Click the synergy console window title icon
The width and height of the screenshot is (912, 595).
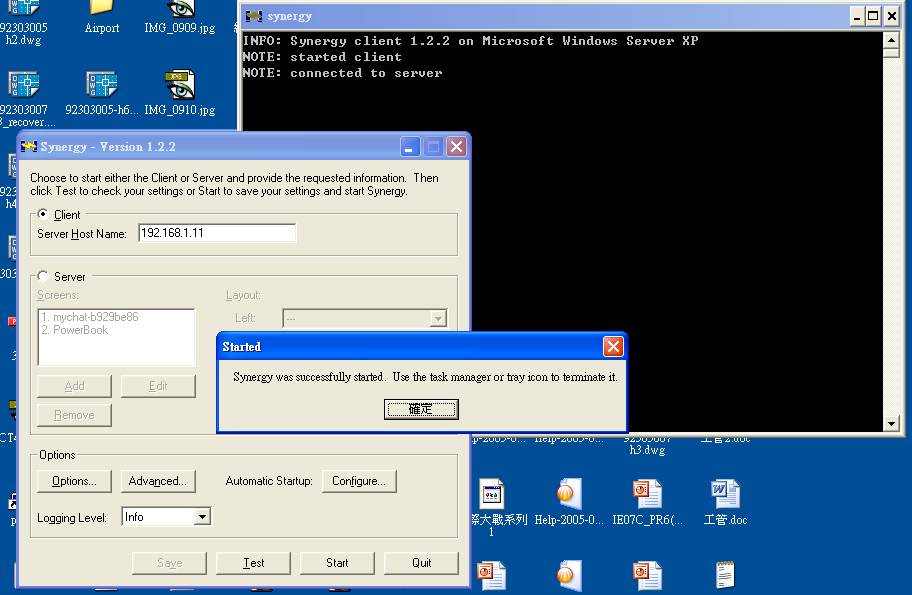pyautogui.click(x=254, y=16)
